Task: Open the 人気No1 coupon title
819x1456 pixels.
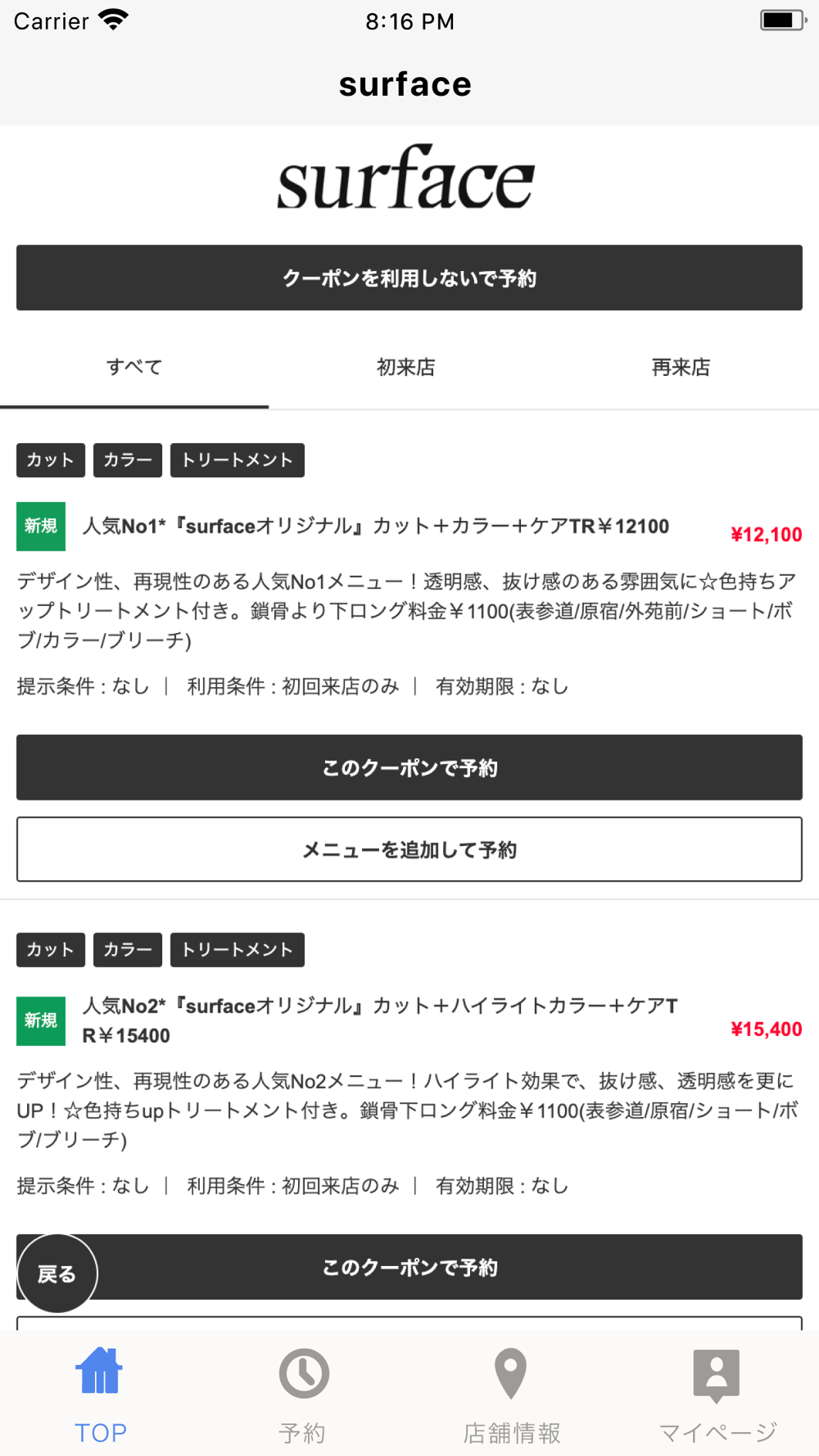Action: coord(376,527)
